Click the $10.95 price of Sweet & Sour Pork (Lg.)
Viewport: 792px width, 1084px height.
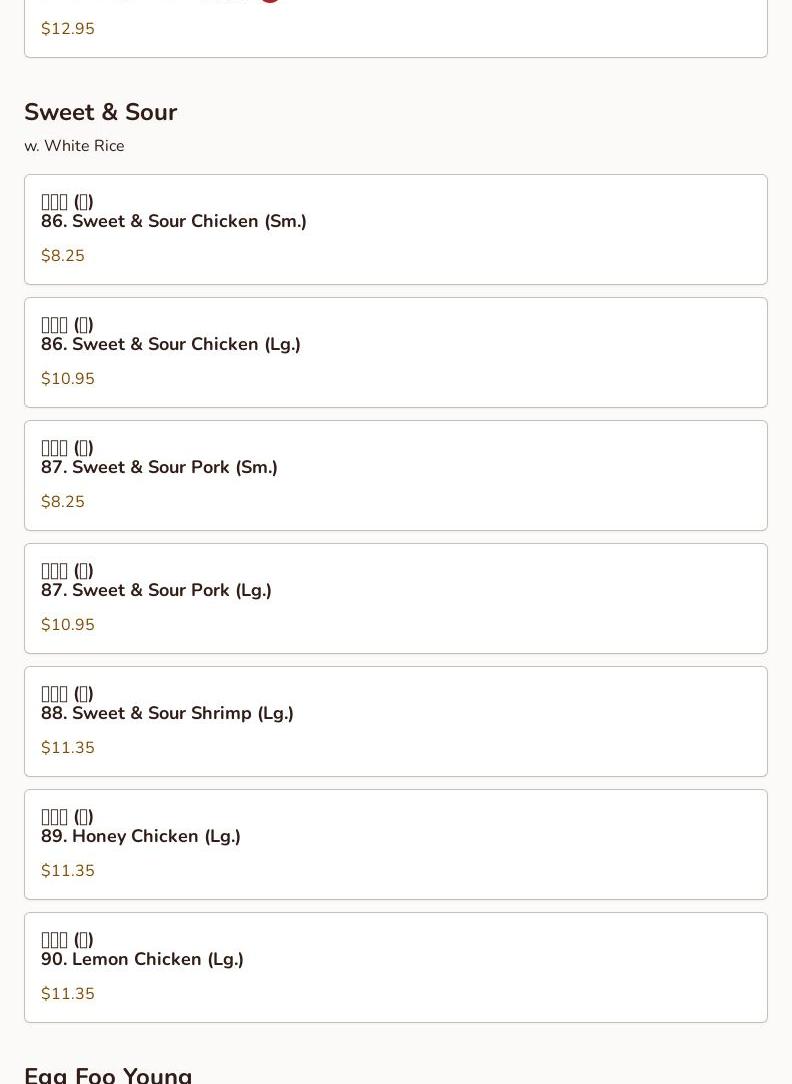pos(68,625)
